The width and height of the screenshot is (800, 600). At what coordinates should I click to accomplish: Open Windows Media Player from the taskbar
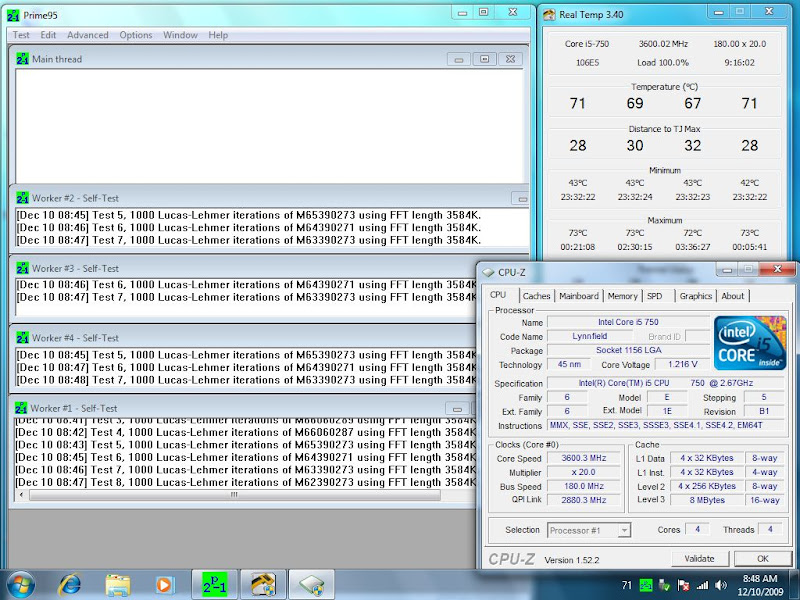[x=164, y=583]
